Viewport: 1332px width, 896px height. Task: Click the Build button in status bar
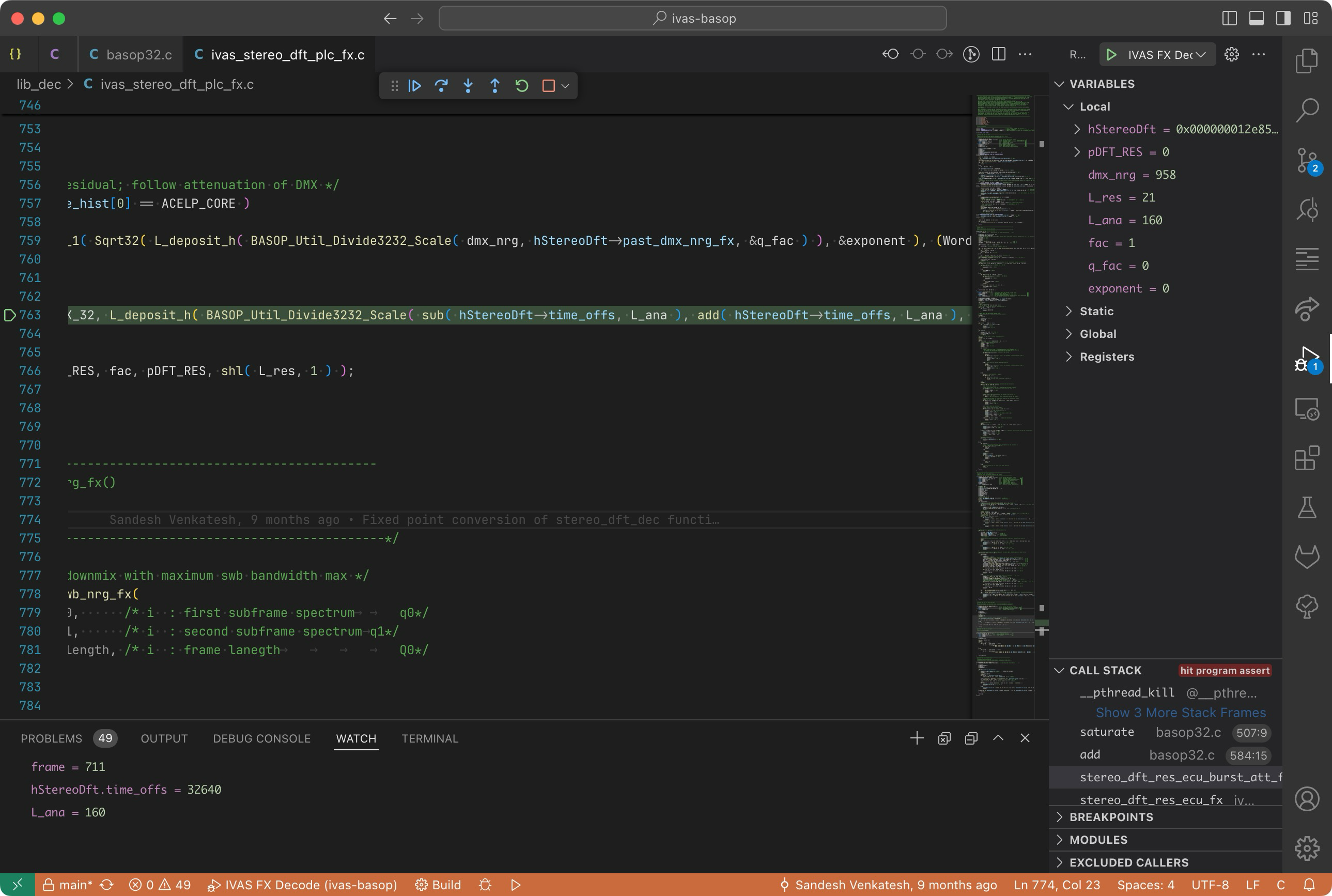(438, 885)
